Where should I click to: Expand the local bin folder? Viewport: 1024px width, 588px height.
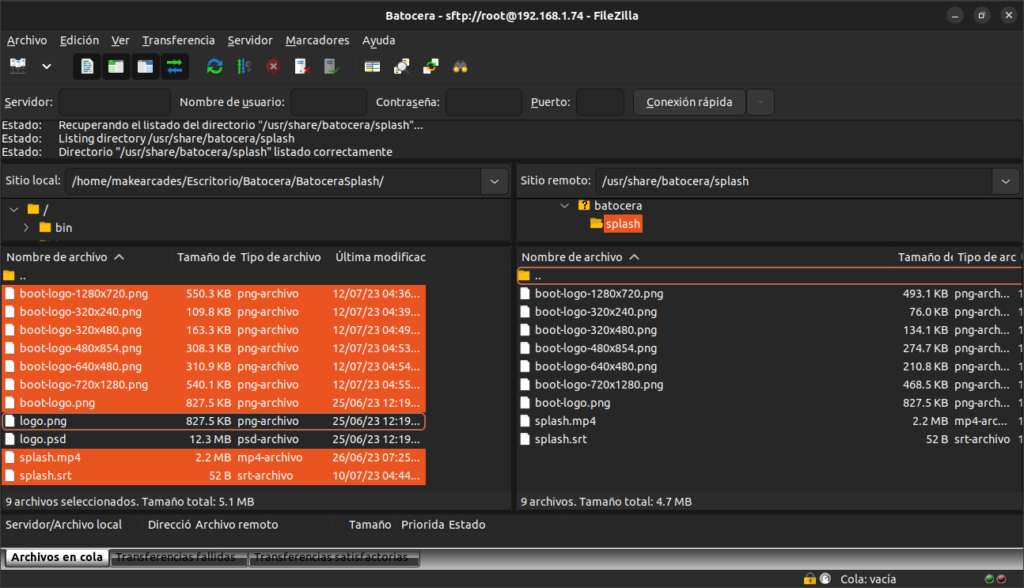[25, 227]
